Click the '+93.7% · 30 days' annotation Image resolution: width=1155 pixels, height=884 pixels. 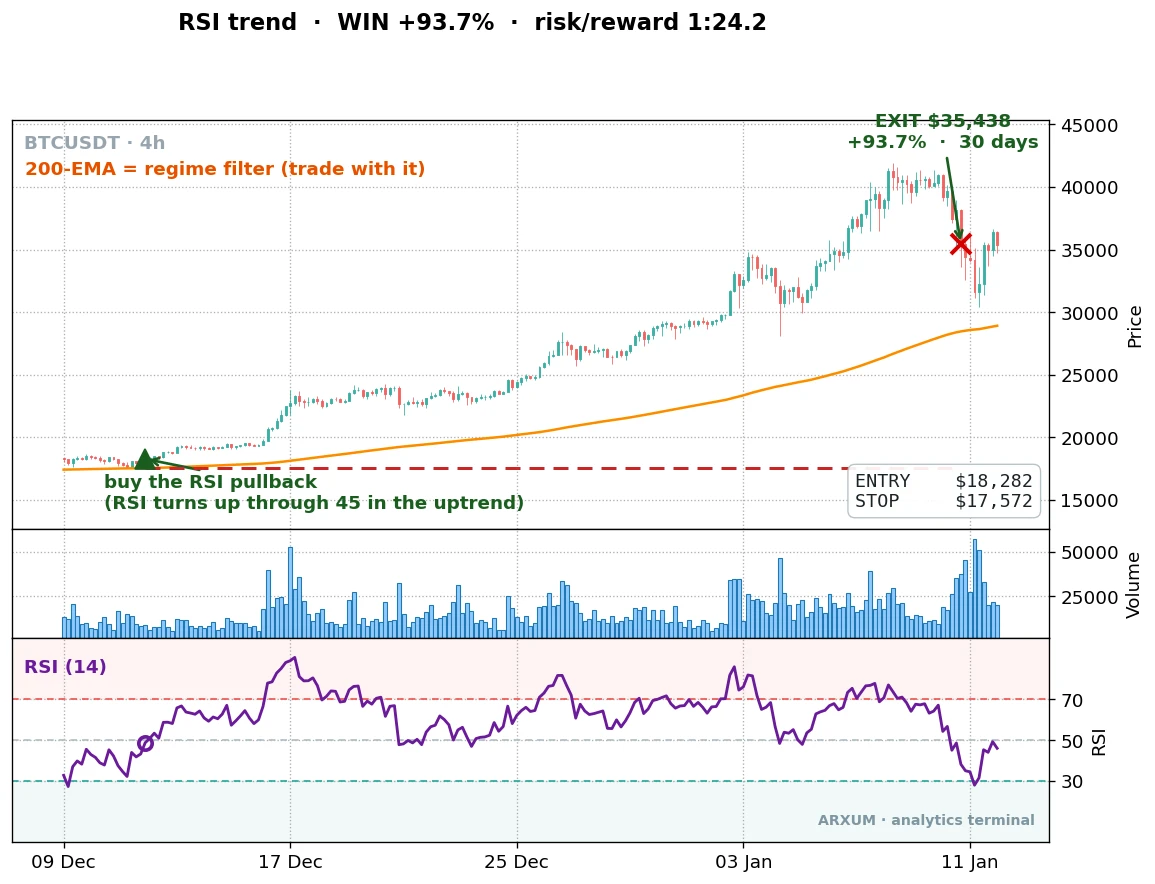942,142
